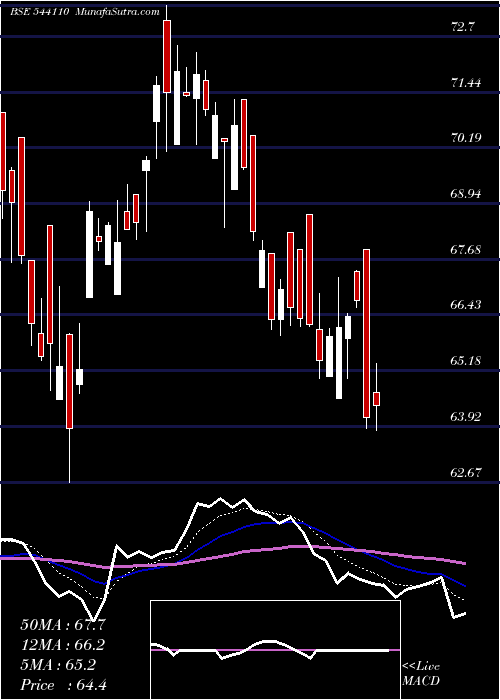The height and width of the screenshot is (700, 500).
Task: Select the 67.68 price axis label
Action: (466, 250)
